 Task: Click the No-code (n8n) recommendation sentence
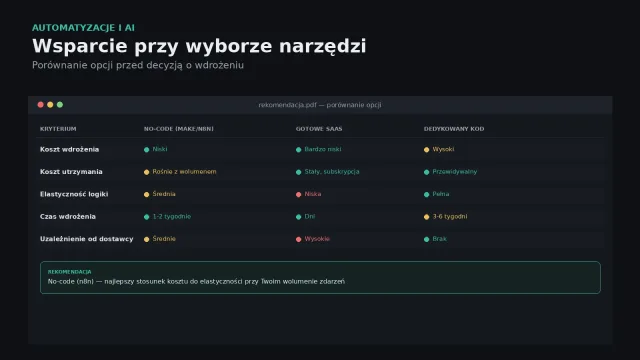click(x=196, y=282)
